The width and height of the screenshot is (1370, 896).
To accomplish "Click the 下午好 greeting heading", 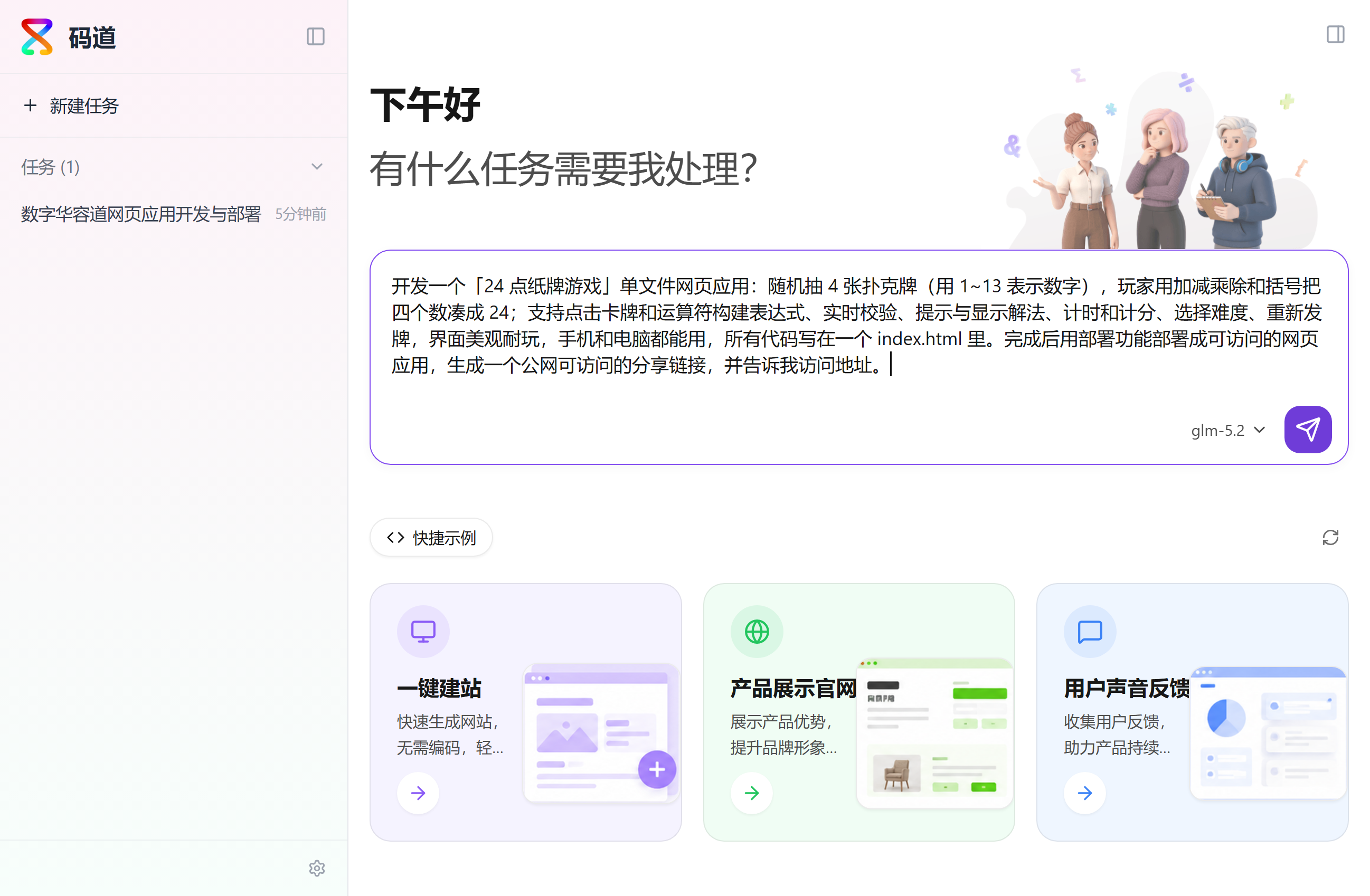I will pyautogui.click(x=426, y=104).
